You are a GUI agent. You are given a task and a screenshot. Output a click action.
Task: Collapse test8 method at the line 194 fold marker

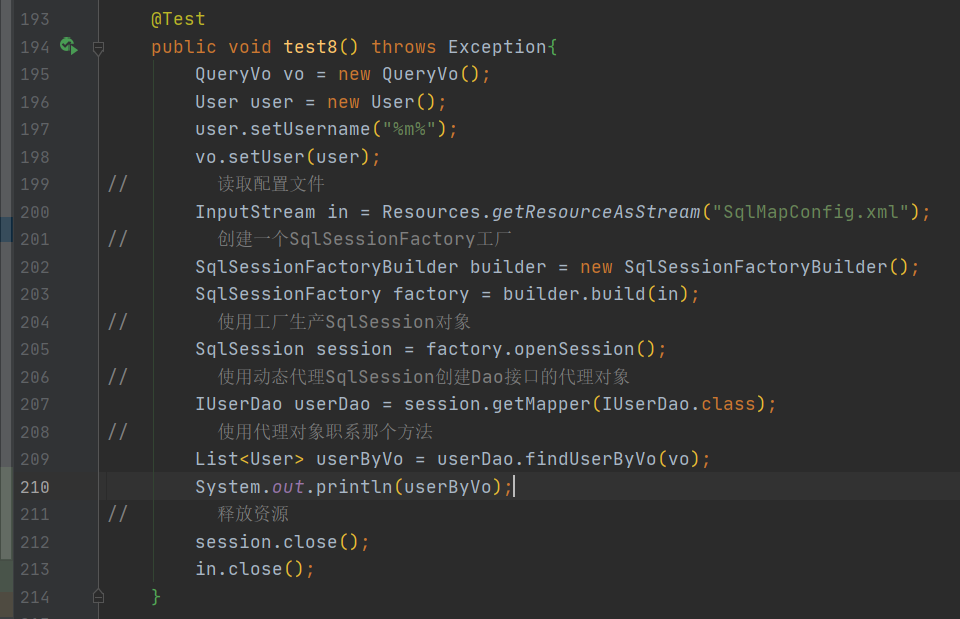(98, 47)
